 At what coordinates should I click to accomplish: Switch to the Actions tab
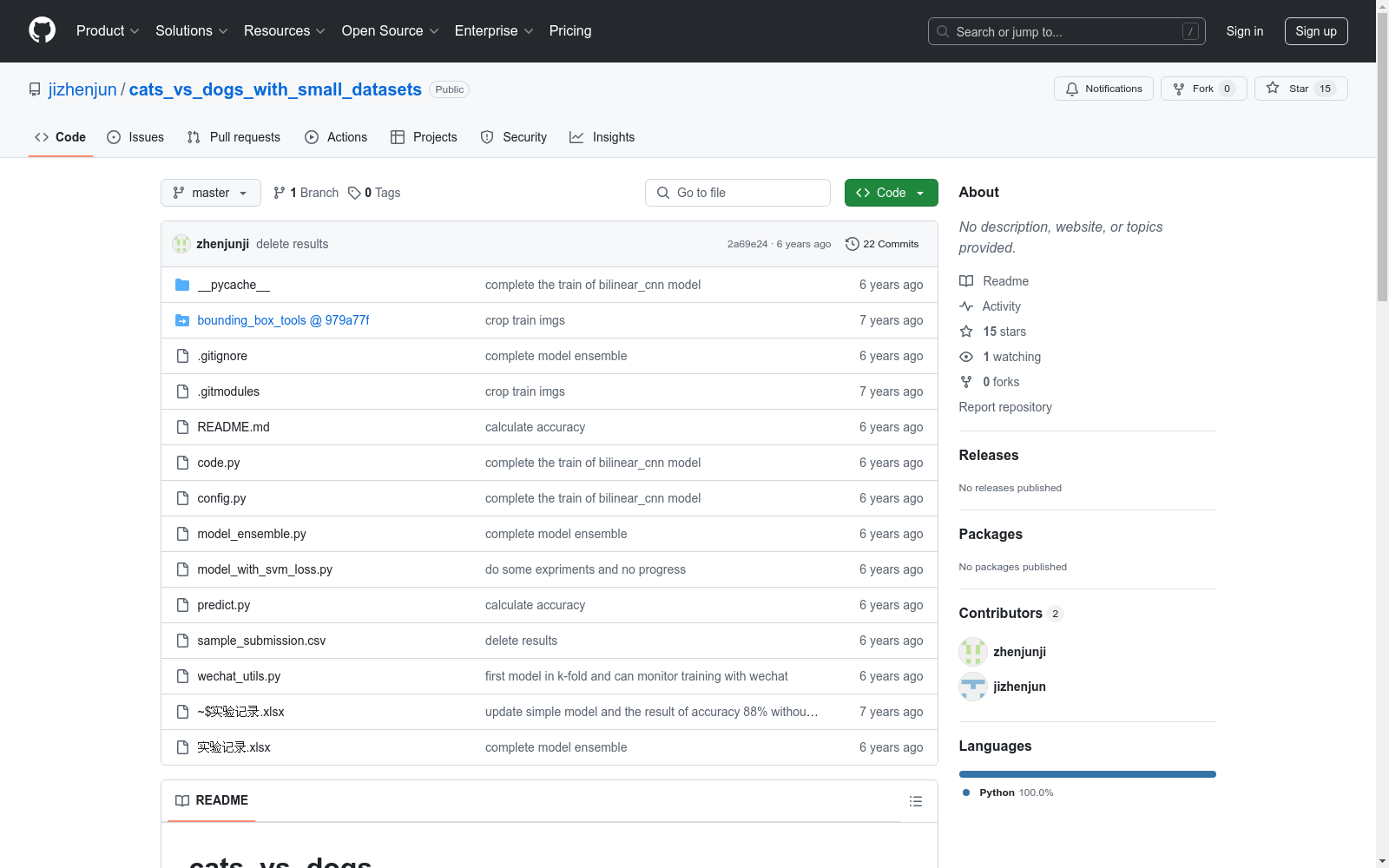(x=336, y=137)
